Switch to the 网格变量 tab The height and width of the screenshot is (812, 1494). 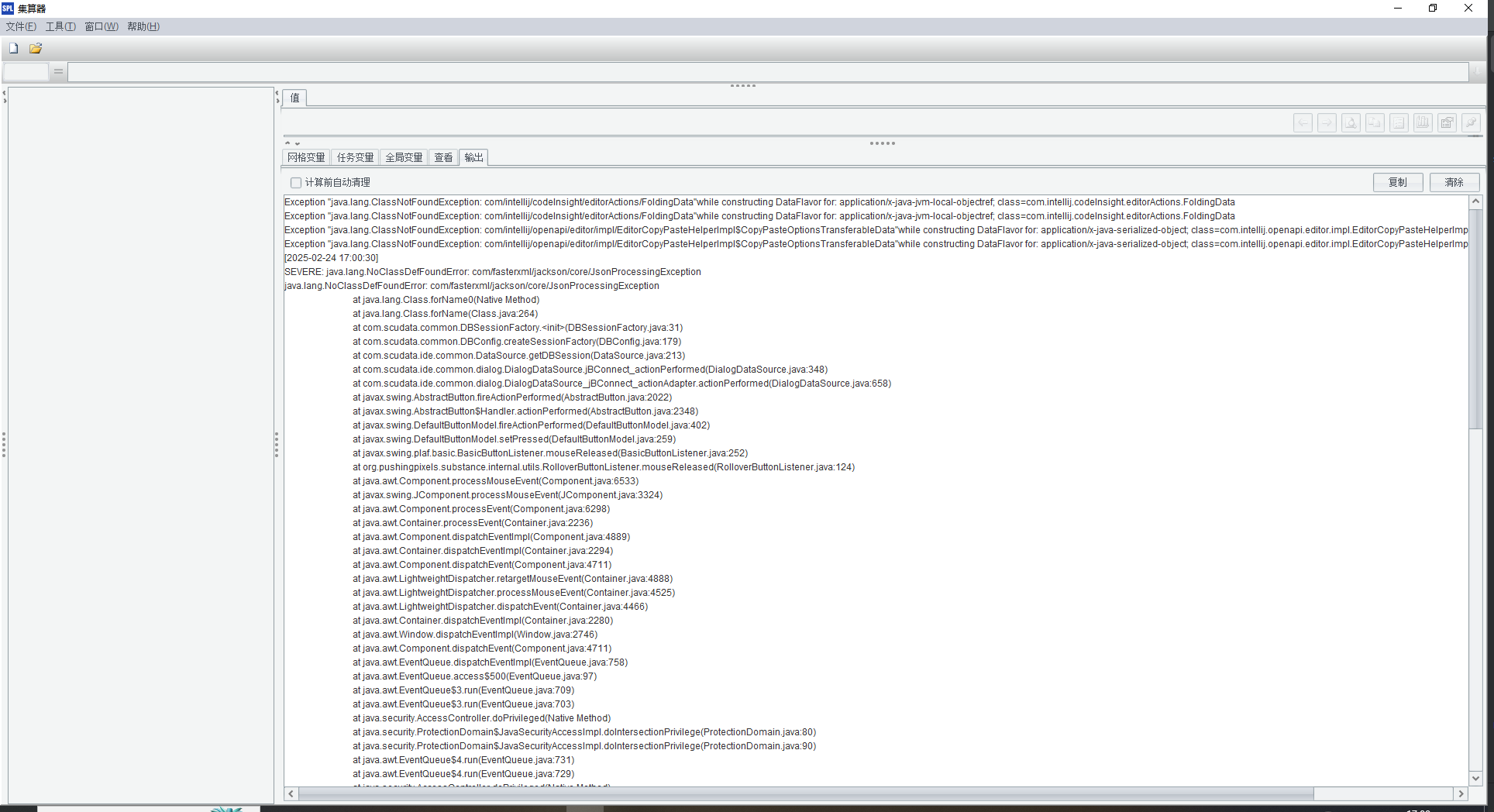pyautogui.click(x=307, y=157)
